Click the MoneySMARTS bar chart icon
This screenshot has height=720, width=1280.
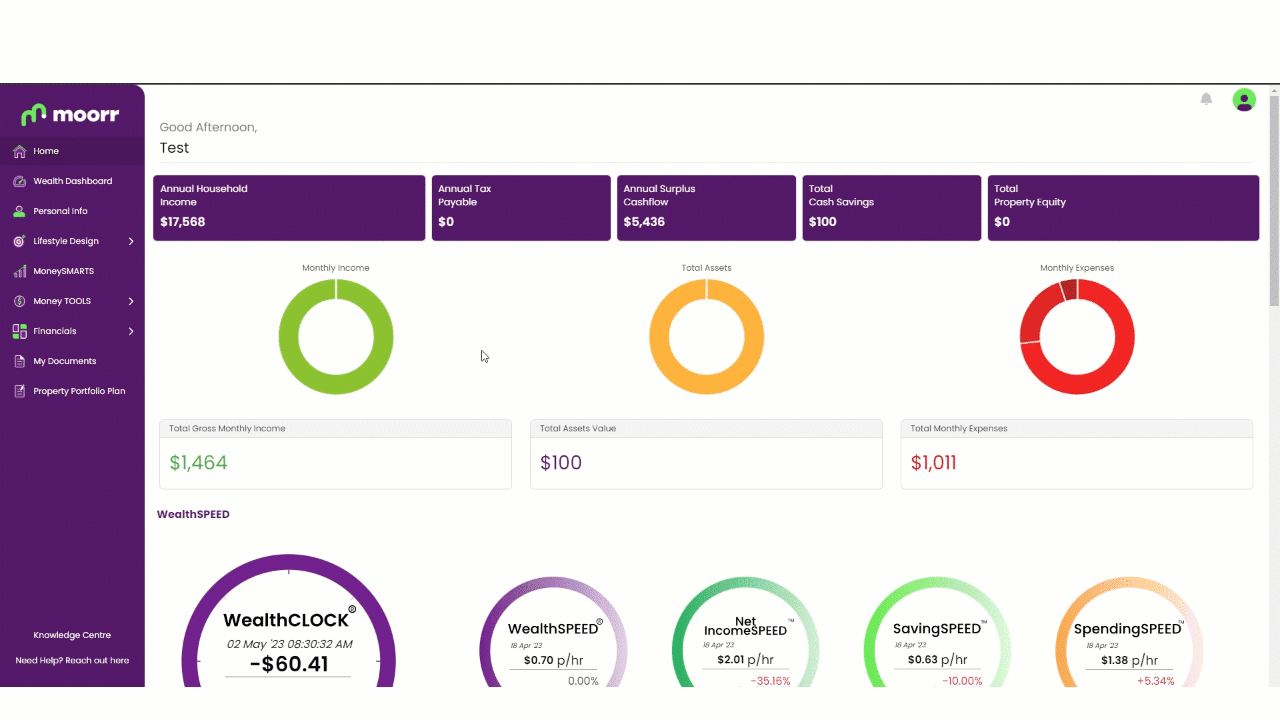(19, 271)
